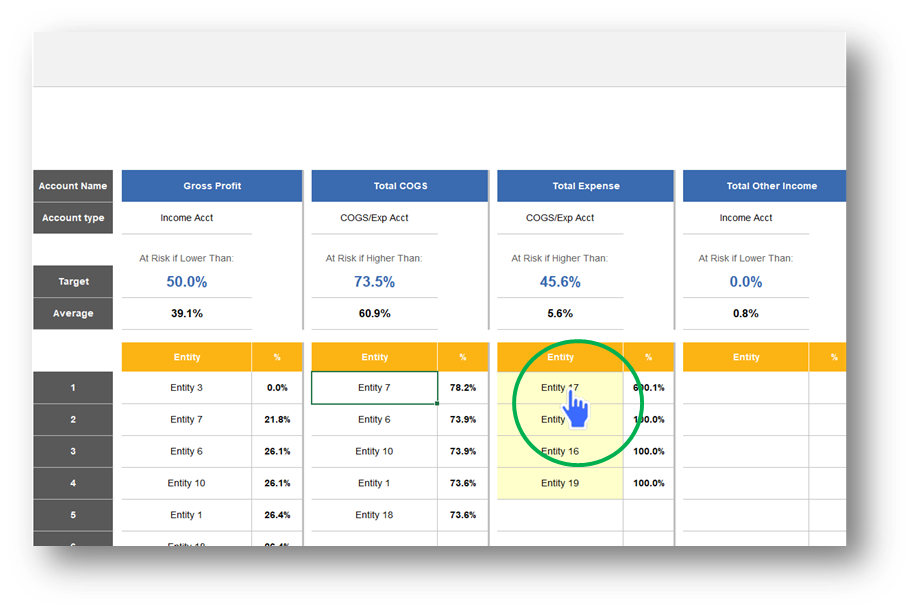Click the Total Expense target value 45.6%
The height and width of the screenshot is (611, 916).
point(560,282)
